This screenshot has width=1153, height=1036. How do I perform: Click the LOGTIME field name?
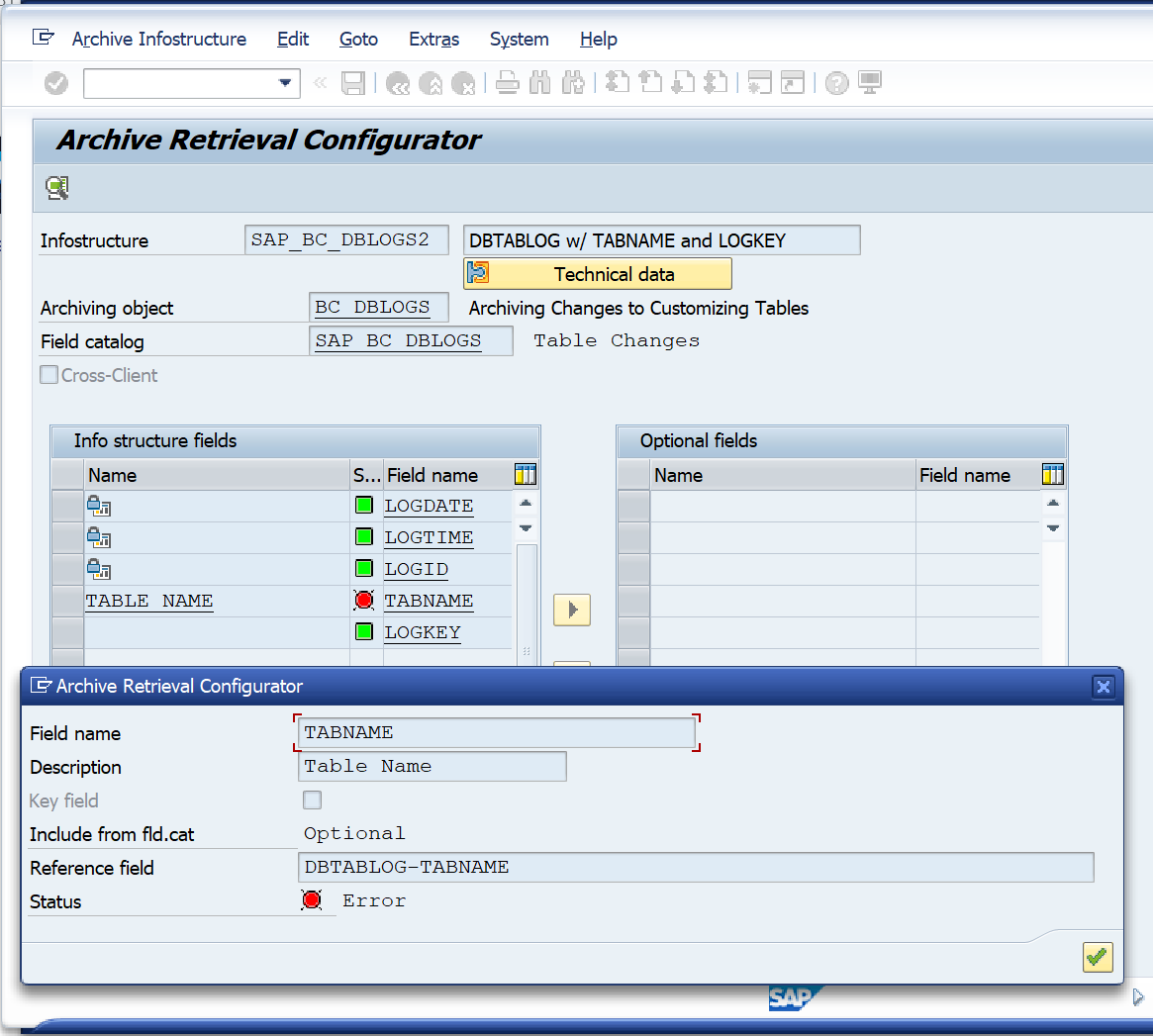click(429, 538)
